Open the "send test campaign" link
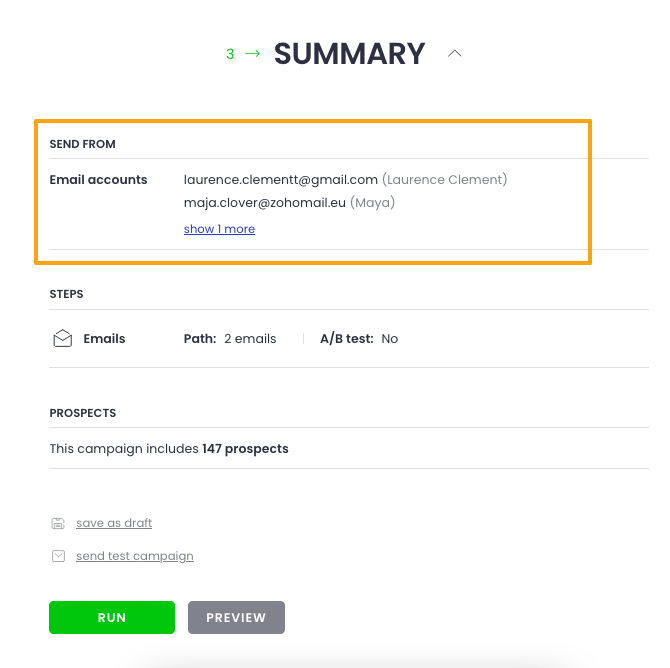 tap(135, 556)
